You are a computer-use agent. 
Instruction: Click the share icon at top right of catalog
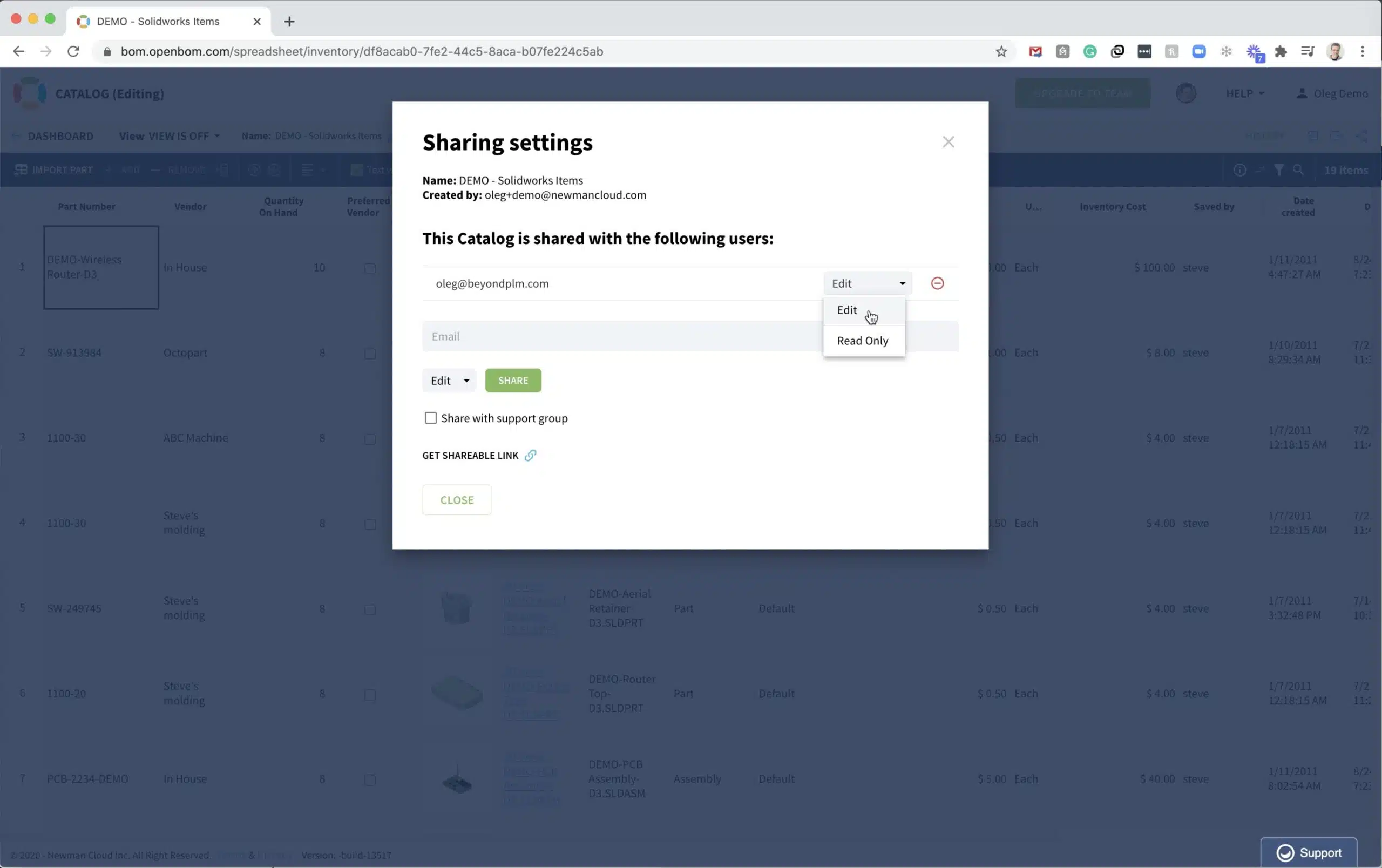pos(1361,136)
